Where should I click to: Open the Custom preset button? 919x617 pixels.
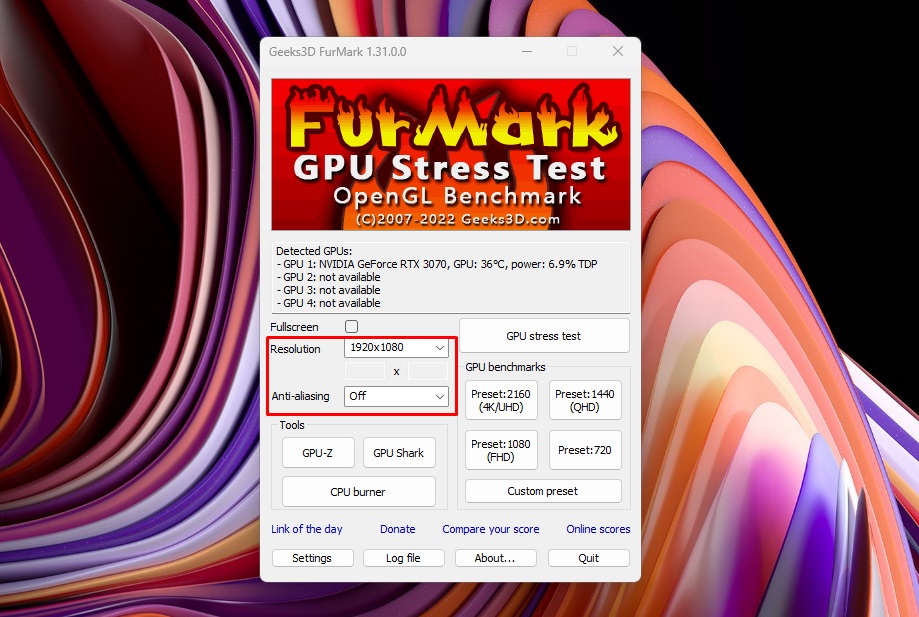point(543,491)
